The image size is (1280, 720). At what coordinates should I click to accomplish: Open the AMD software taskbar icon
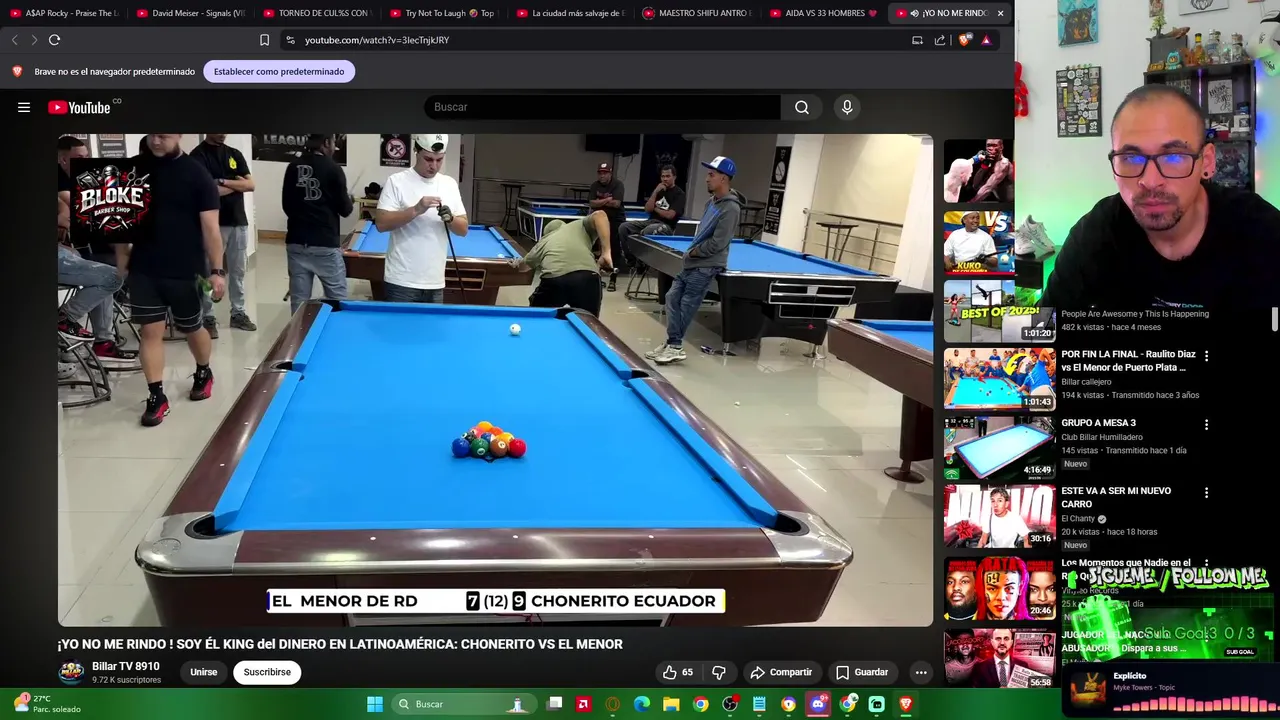tap(583, 704)
